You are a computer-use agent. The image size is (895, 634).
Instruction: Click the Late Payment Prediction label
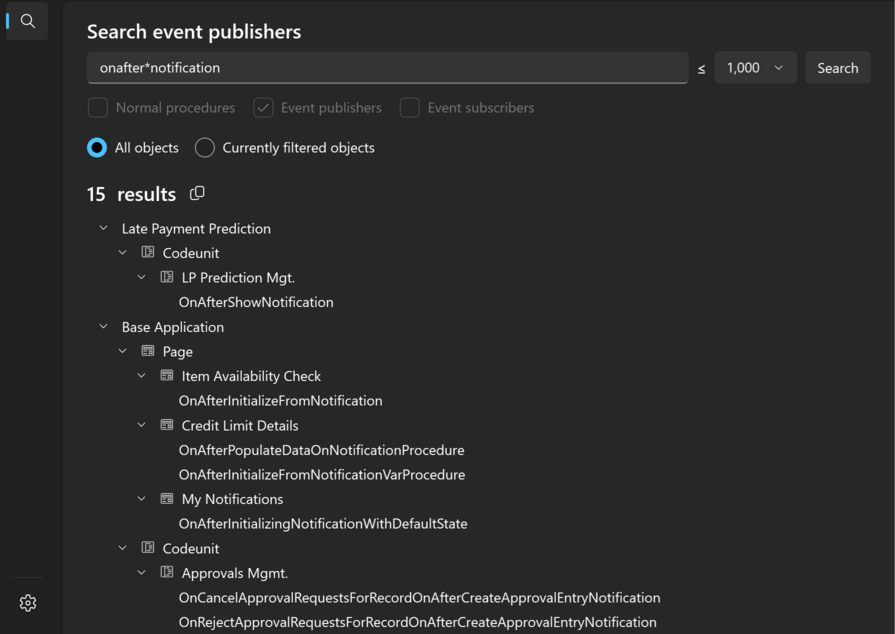(196, 228)
